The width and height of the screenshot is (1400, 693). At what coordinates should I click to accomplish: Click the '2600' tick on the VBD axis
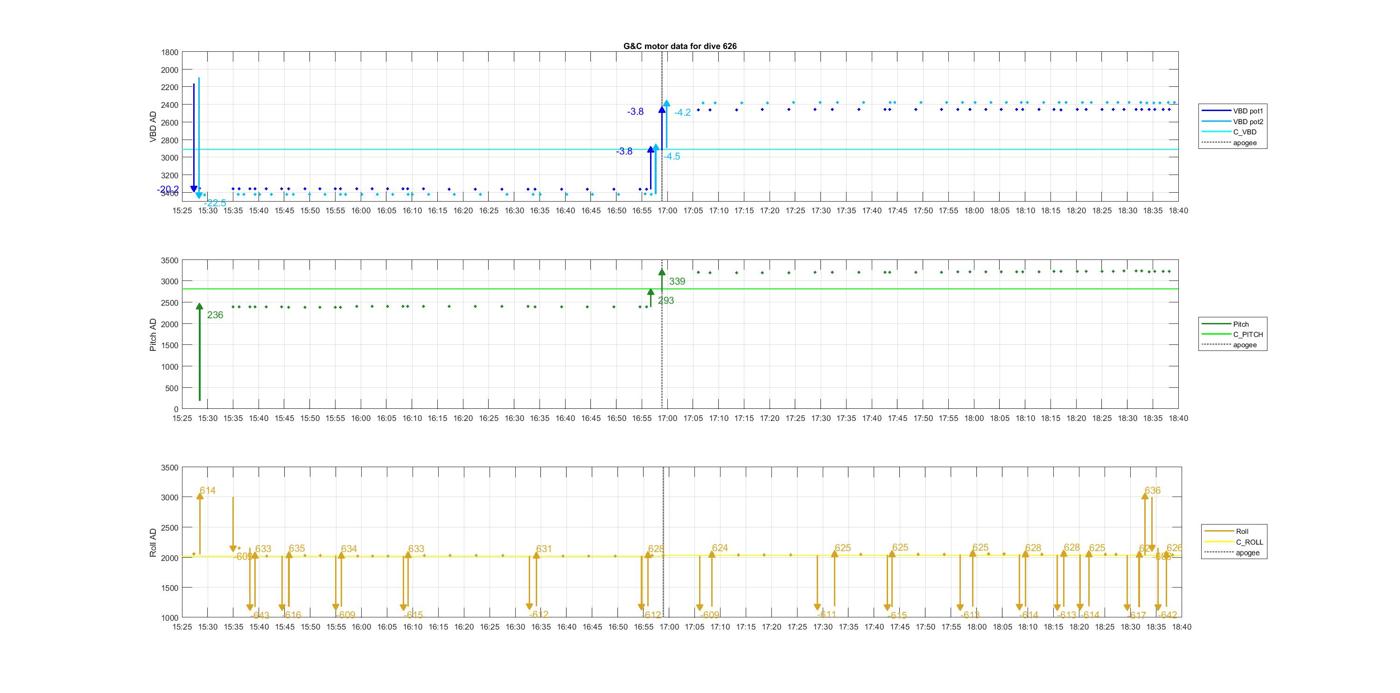point(169,122)
